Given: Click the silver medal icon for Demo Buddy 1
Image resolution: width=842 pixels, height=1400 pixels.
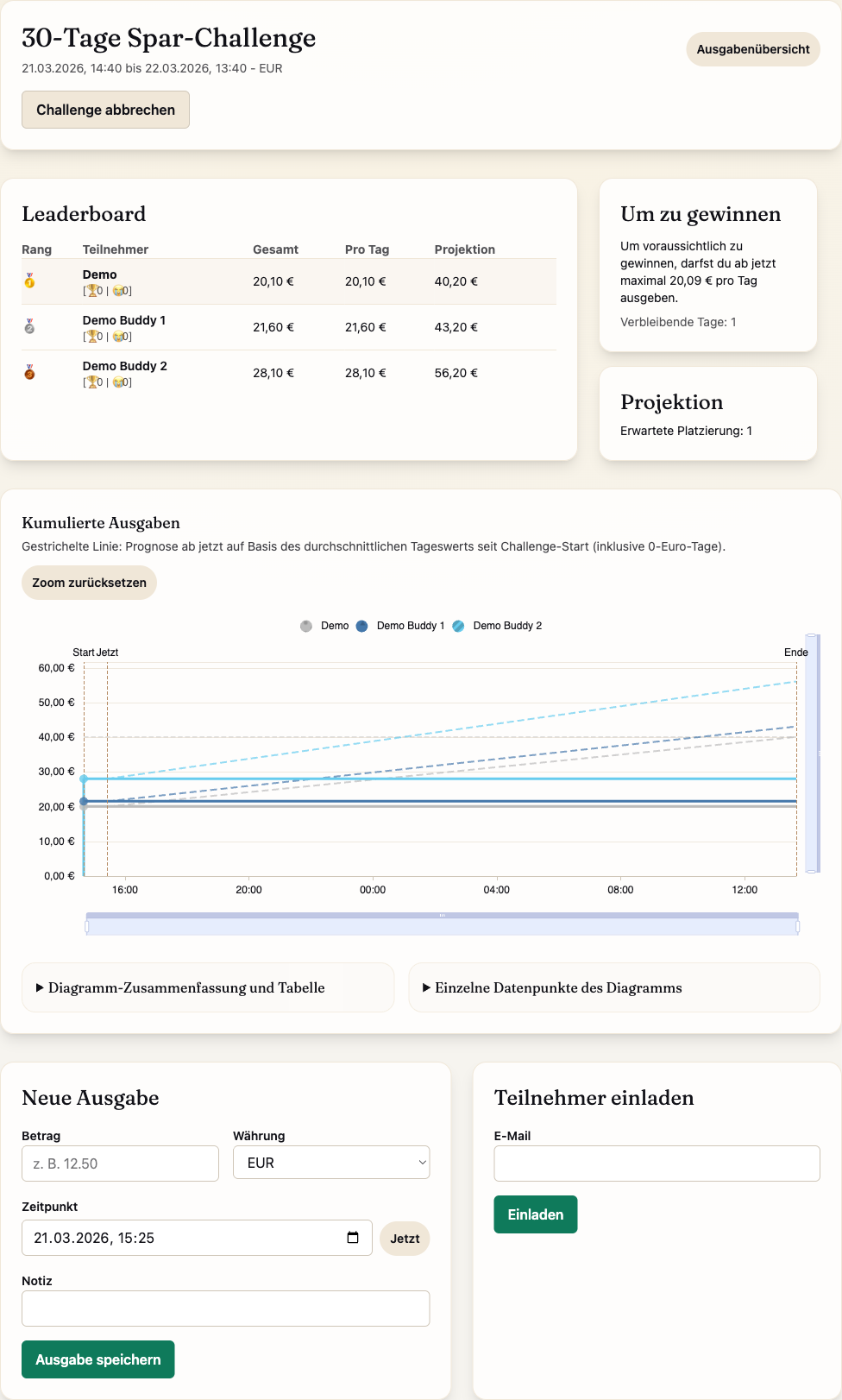Looking at the screenshot, I should tap(29, 326).
